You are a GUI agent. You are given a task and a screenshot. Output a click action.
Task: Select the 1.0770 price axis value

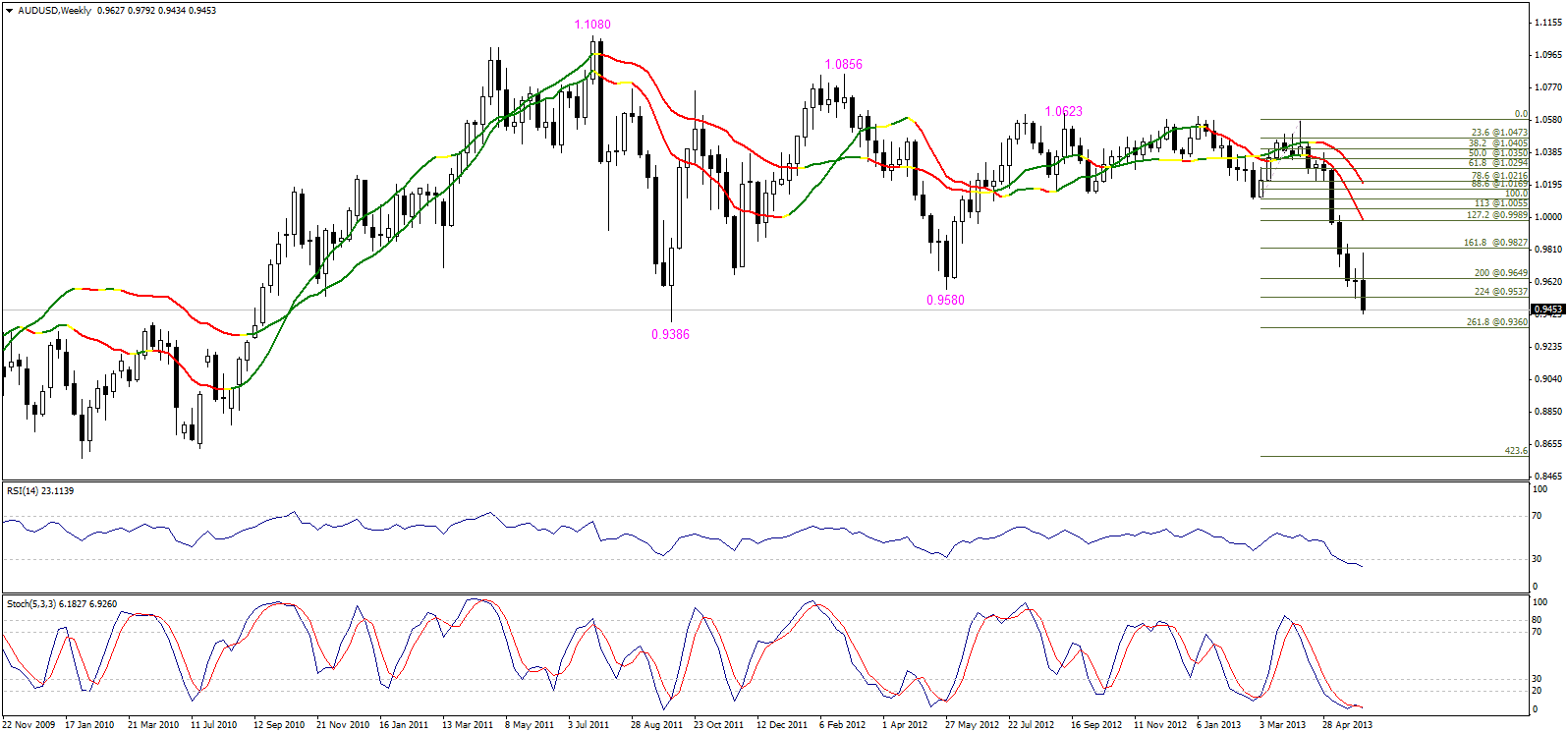(x=1548, y=87)
